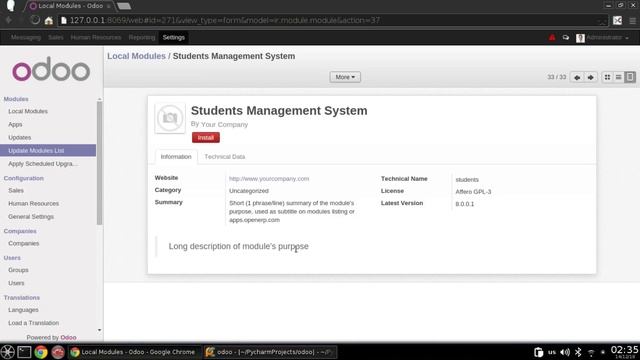
Task: Open Users item in sidebar
Action: click(16, 283)
